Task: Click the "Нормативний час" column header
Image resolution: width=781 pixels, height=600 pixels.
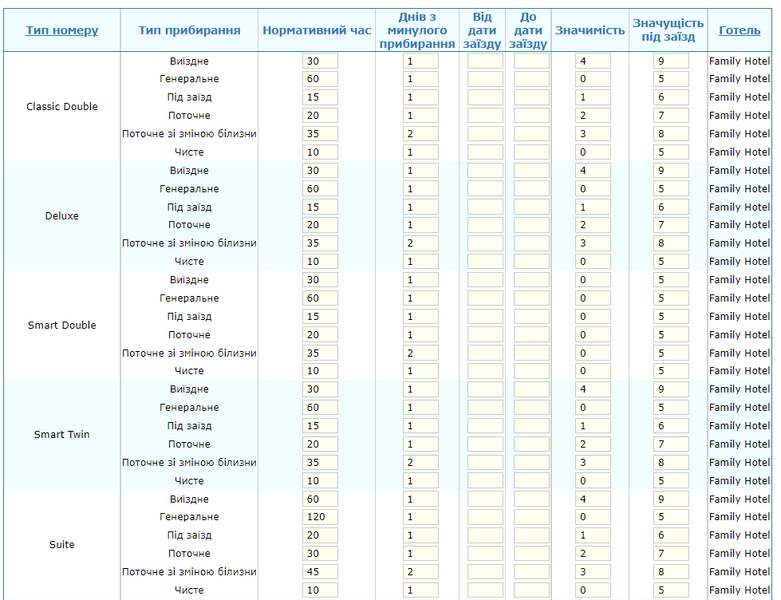Action: pyautogui.click(x=316, y=30)
